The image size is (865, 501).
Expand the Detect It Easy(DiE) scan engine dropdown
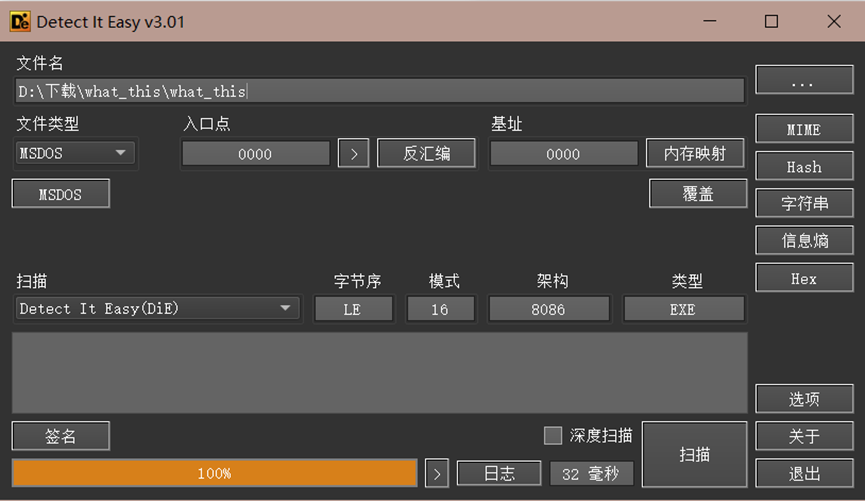pyautogui.click(x=157, y=308)
